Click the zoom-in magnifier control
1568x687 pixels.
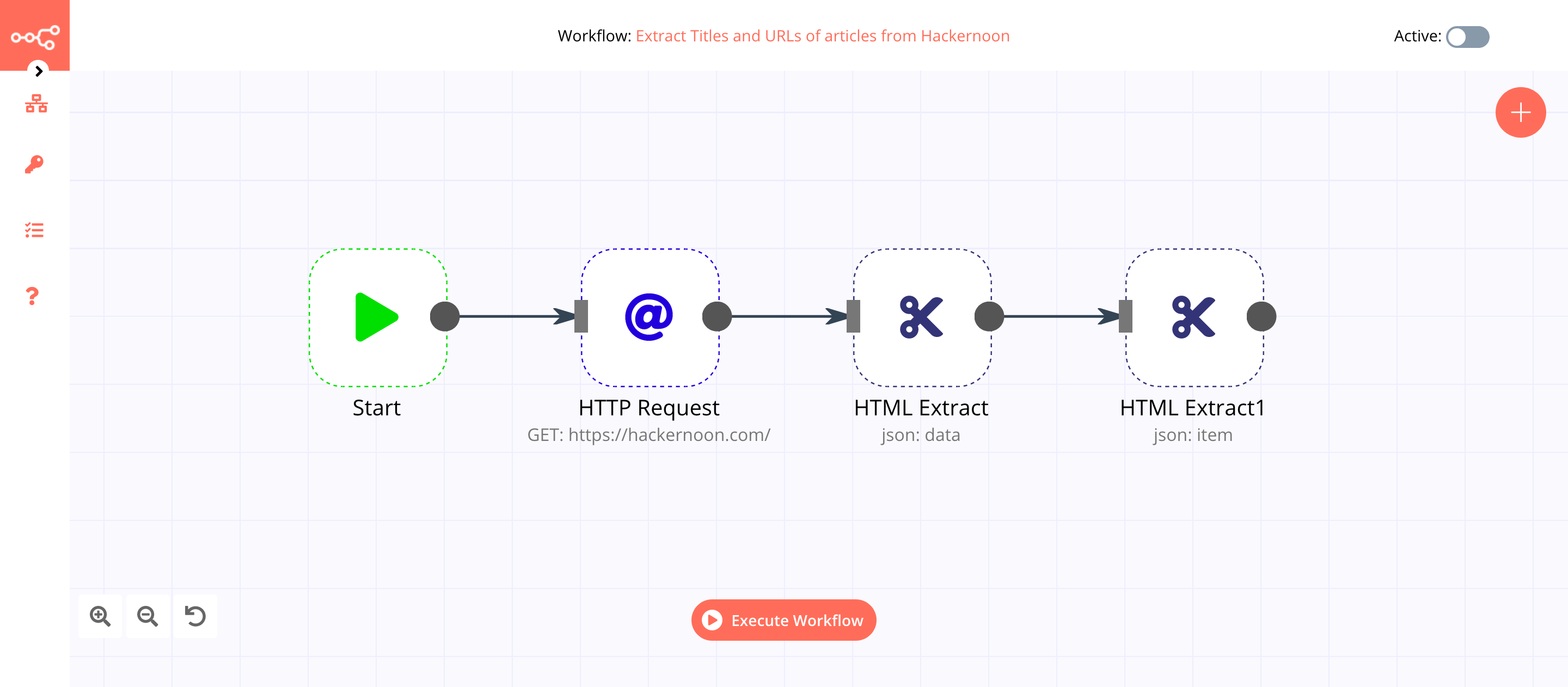(99, 619)
